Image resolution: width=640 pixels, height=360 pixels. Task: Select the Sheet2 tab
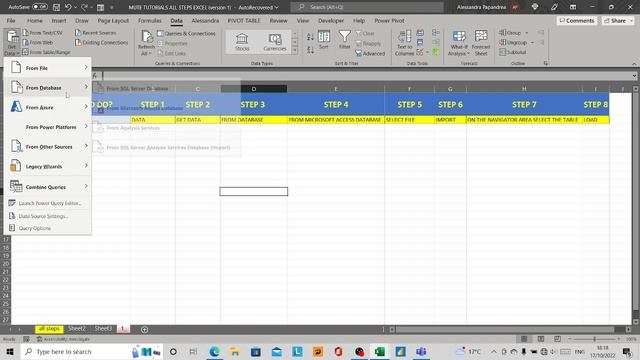click(x=77, y=329)
